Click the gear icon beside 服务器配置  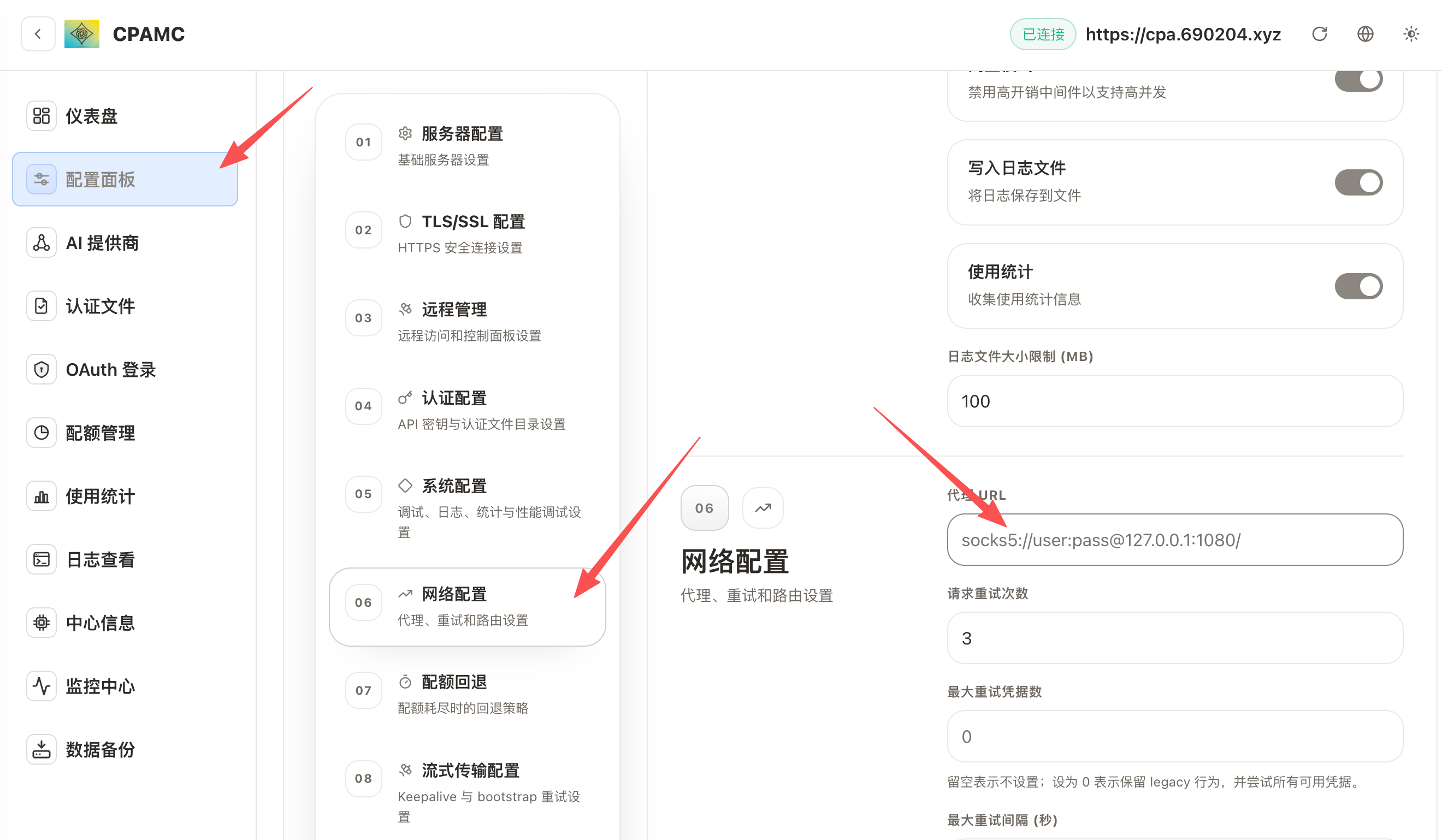405,133
